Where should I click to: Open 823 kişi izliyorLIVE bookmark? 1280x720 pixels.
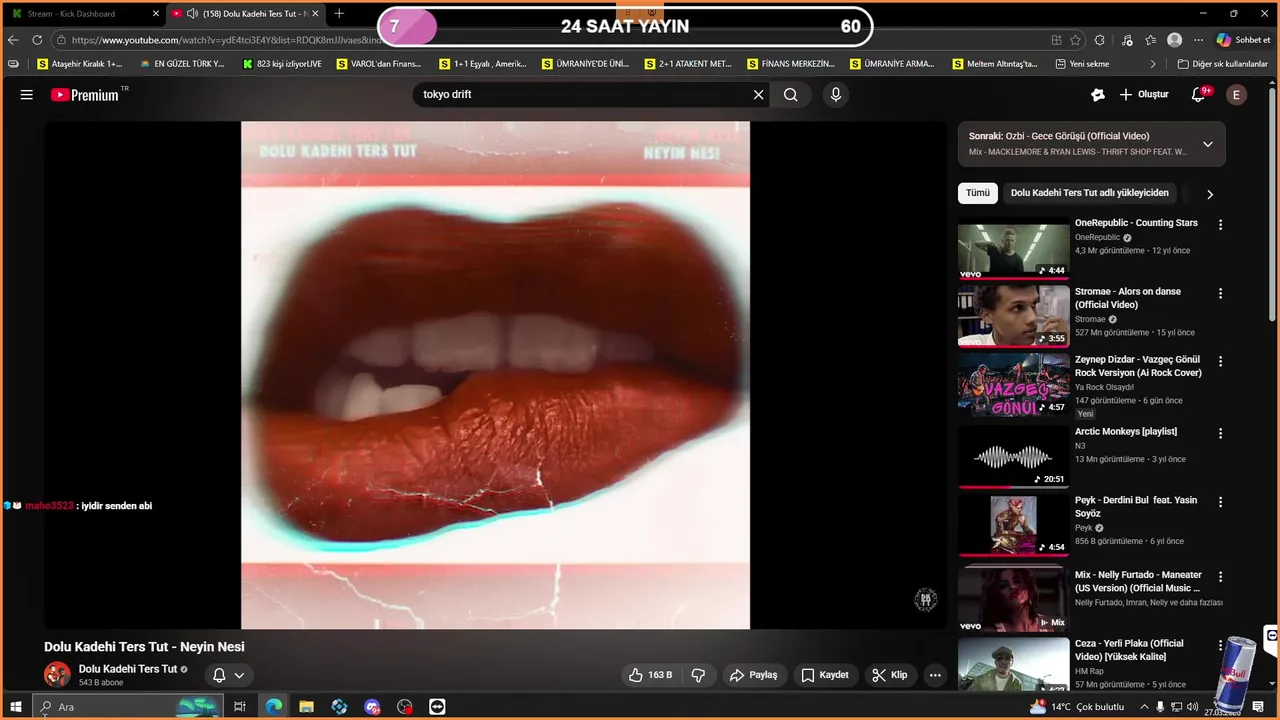coord(282,64)
